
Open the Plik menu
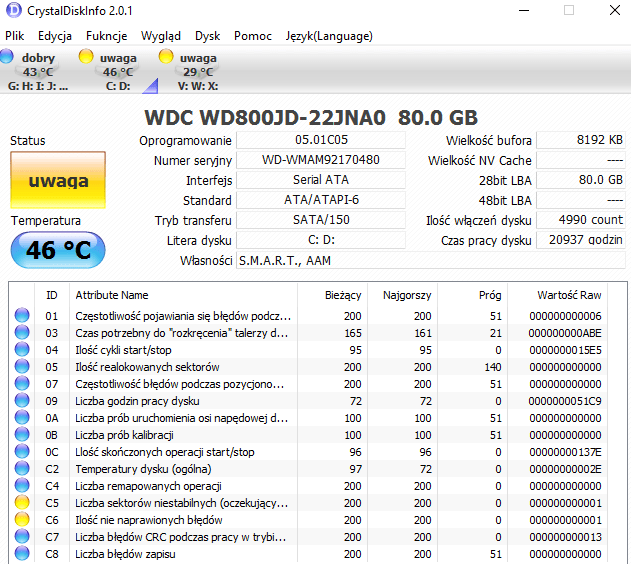14,36
